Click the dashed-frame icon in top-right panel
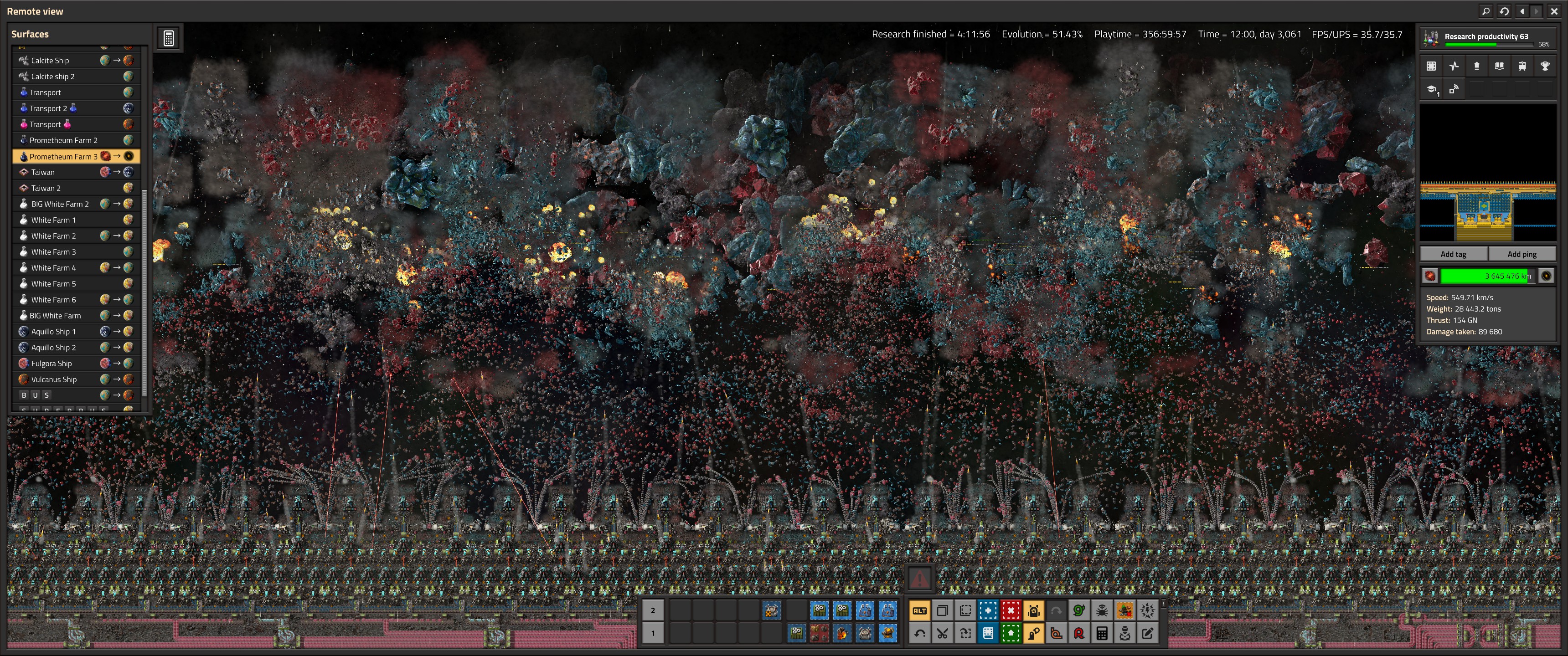This screenshot has width=1568, height=656. 1431,66
